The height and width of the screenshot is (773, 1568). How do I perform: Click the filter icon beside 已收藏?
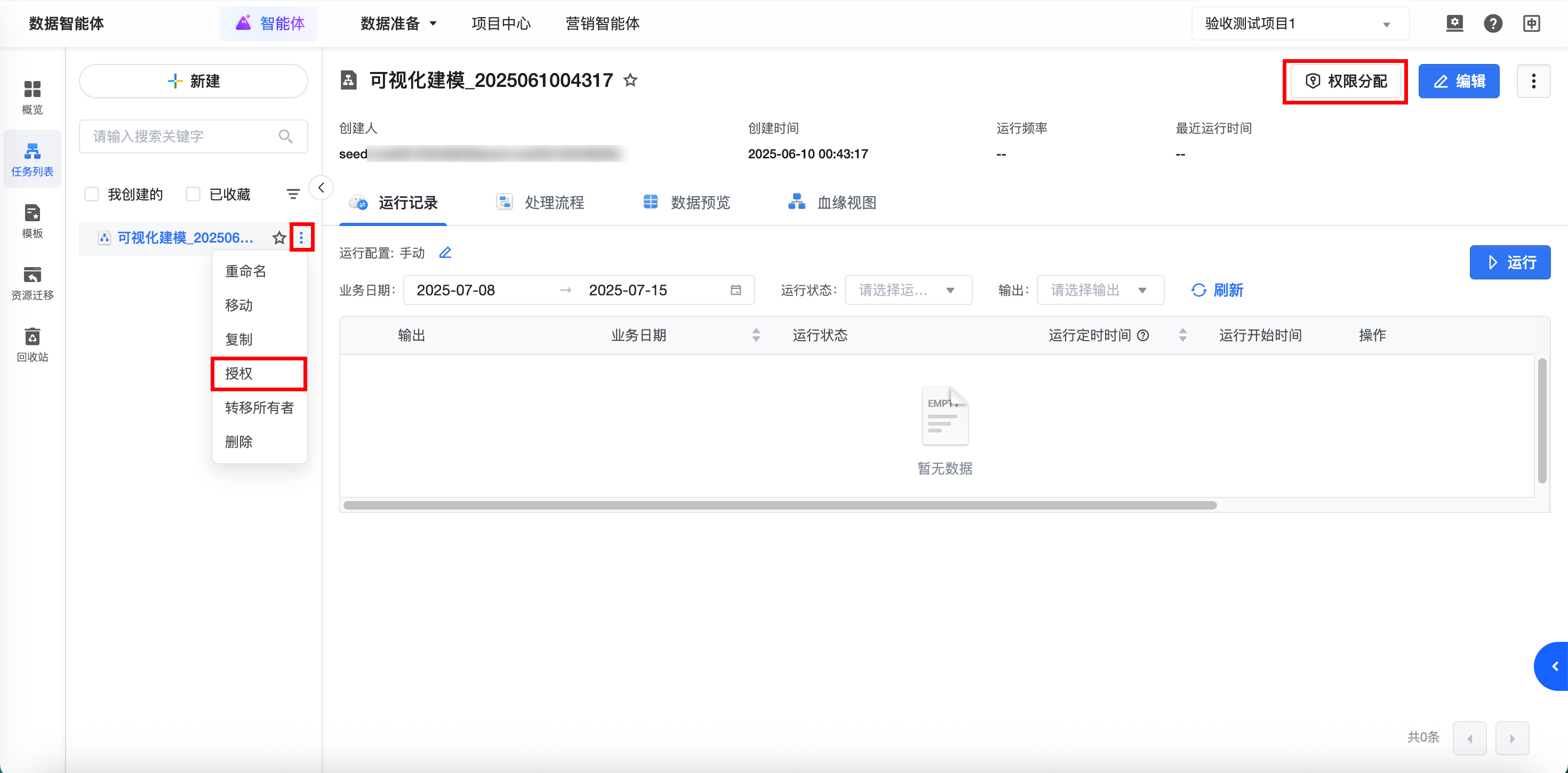pyautogui.click(x=293, y=194)
